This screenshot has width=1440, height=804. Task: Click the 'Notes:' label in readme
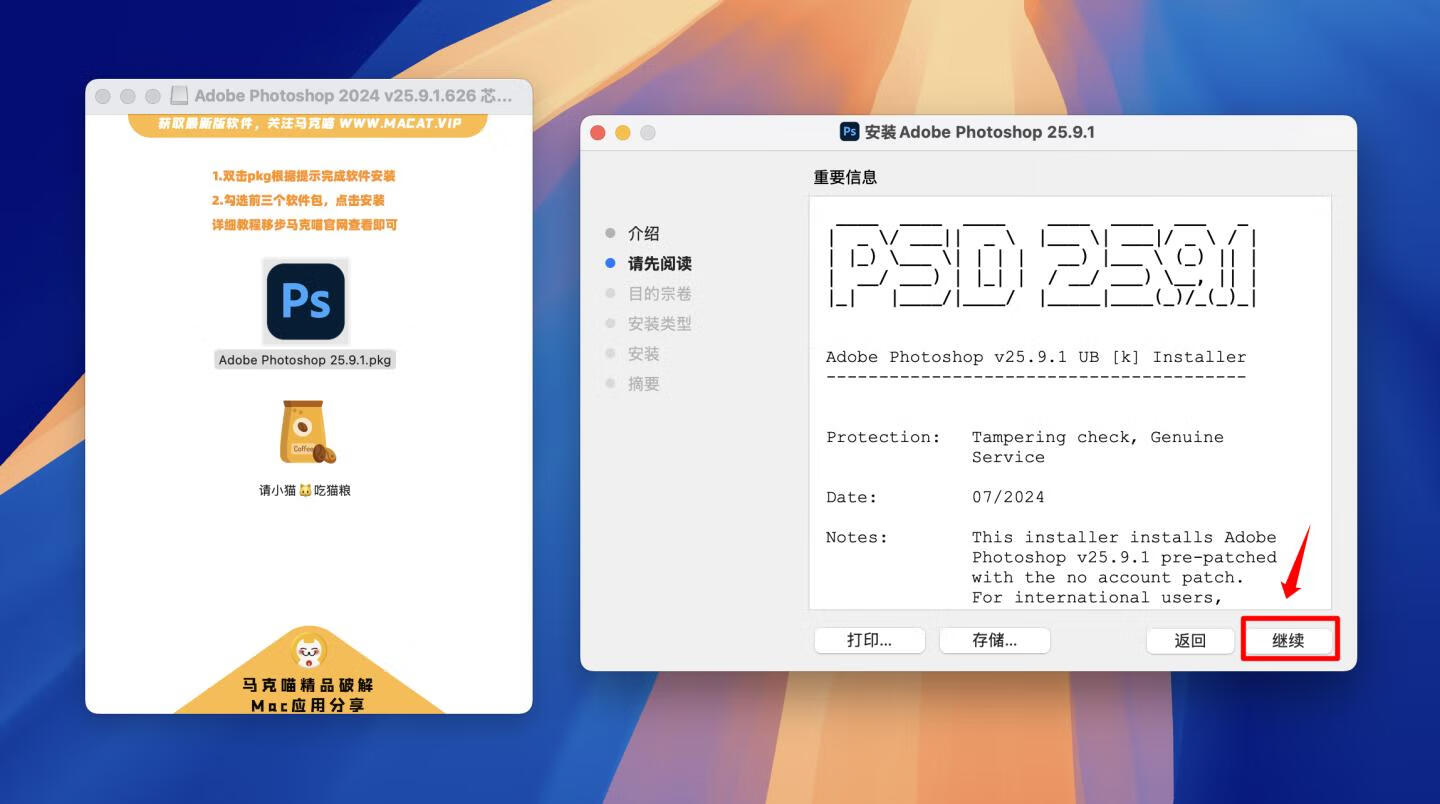click(857, 537)
